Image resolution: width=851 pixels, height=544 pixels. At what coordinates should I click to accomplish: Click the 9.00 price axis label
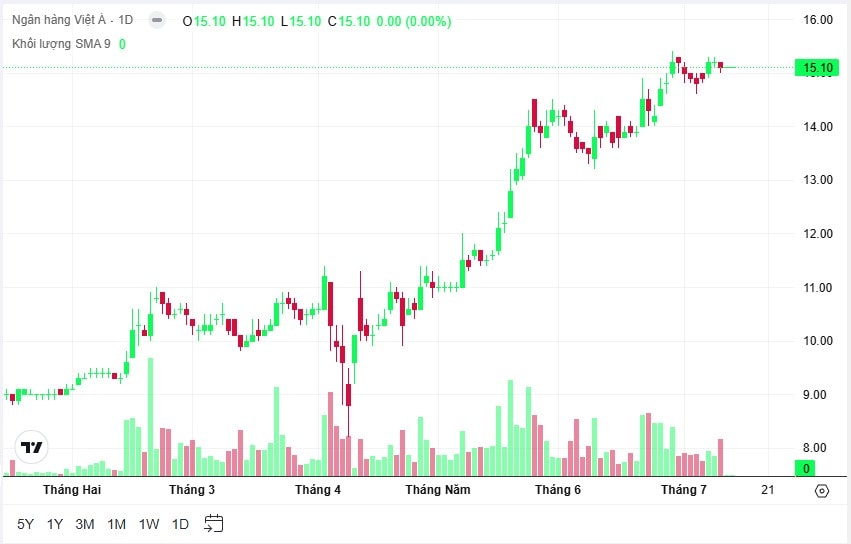817,395
